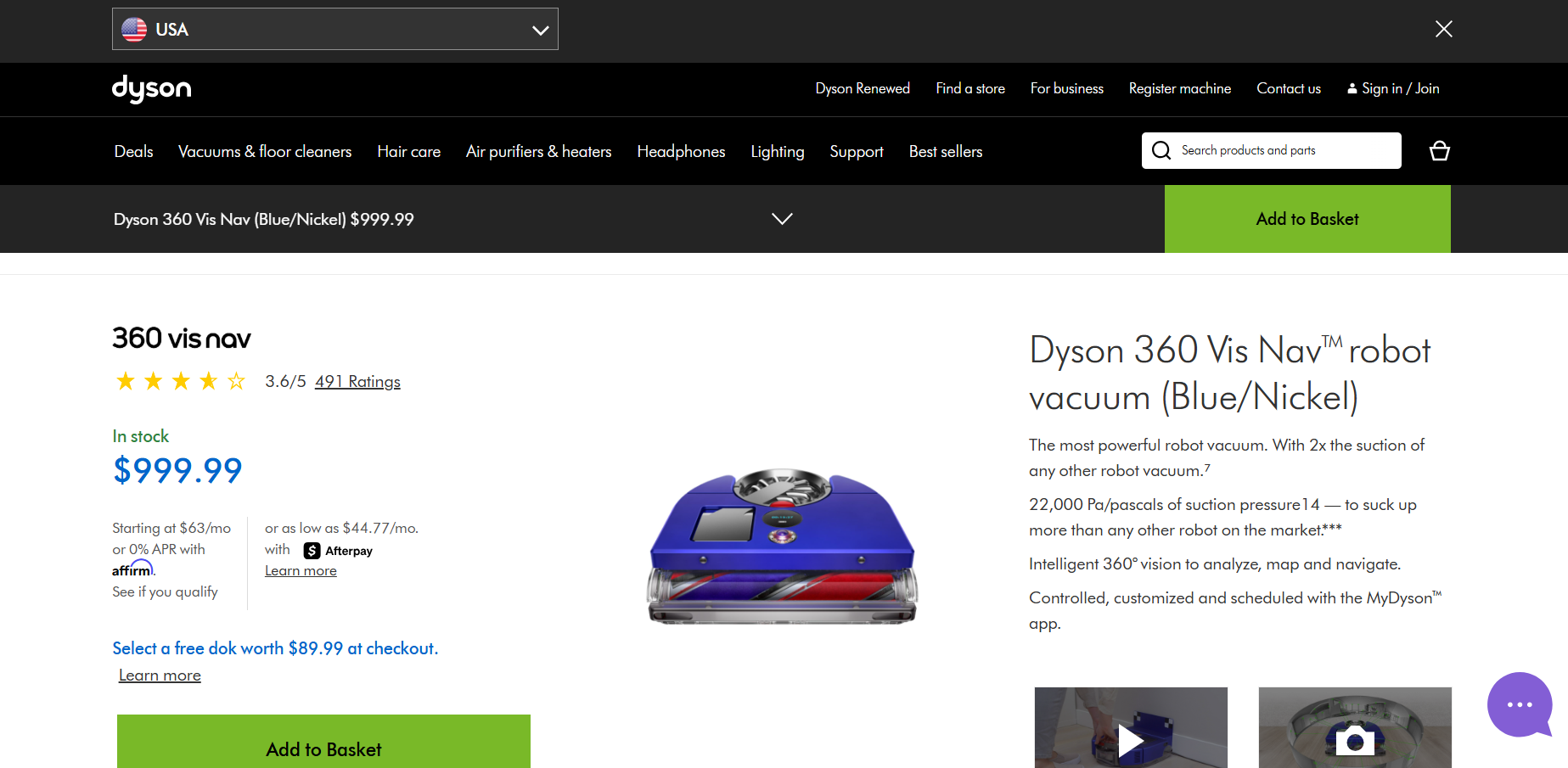Click Select a free dok offer text
Viewport: 1568px width, 768px height.
[x=275, y=648]
